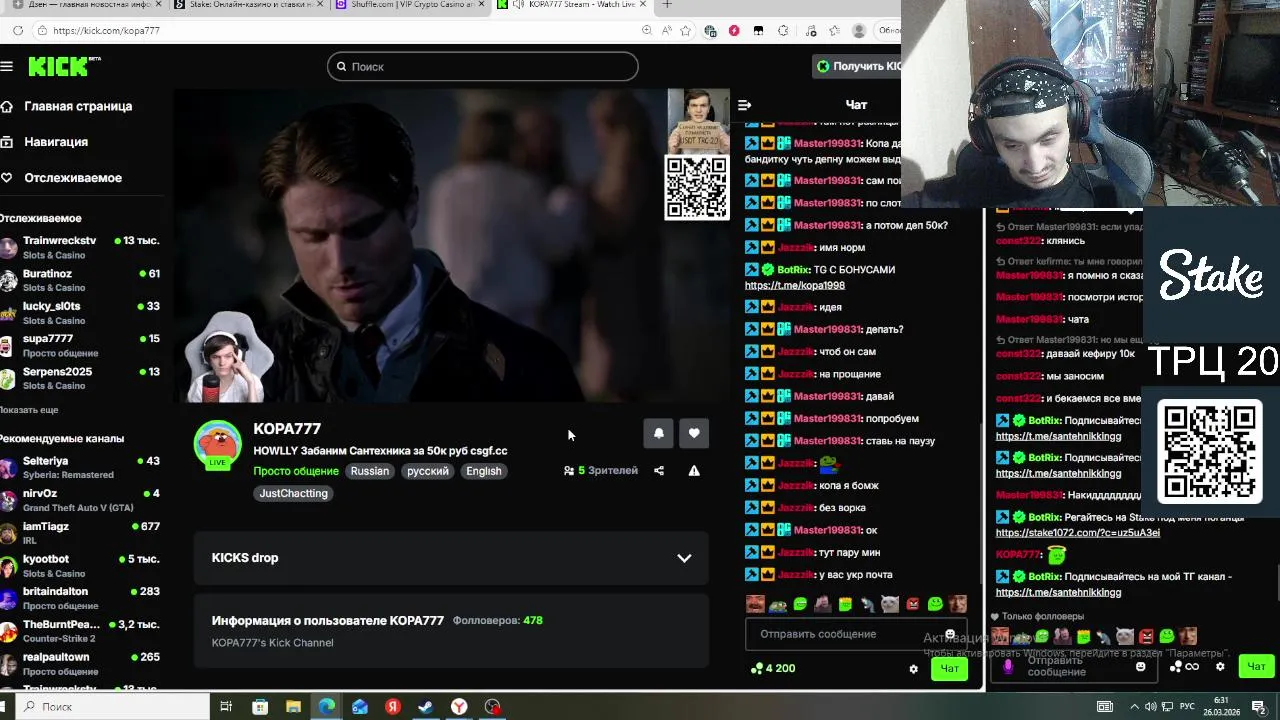Open the recommended channel iamTiagz
This screenshot has height=720, width=1280.
(80, 533)
